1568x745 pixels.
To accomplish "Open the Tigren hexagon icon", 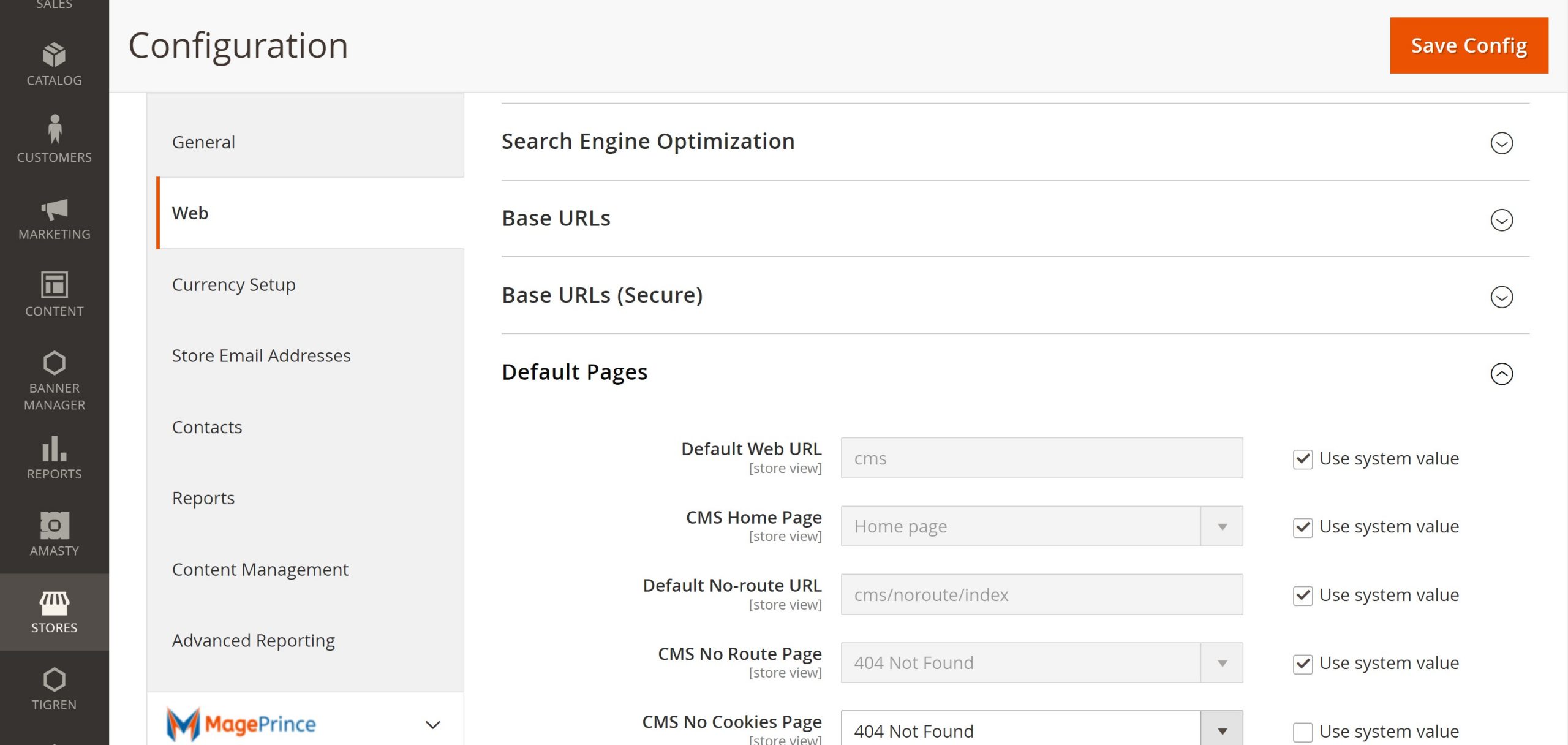I will coord(54,680).
